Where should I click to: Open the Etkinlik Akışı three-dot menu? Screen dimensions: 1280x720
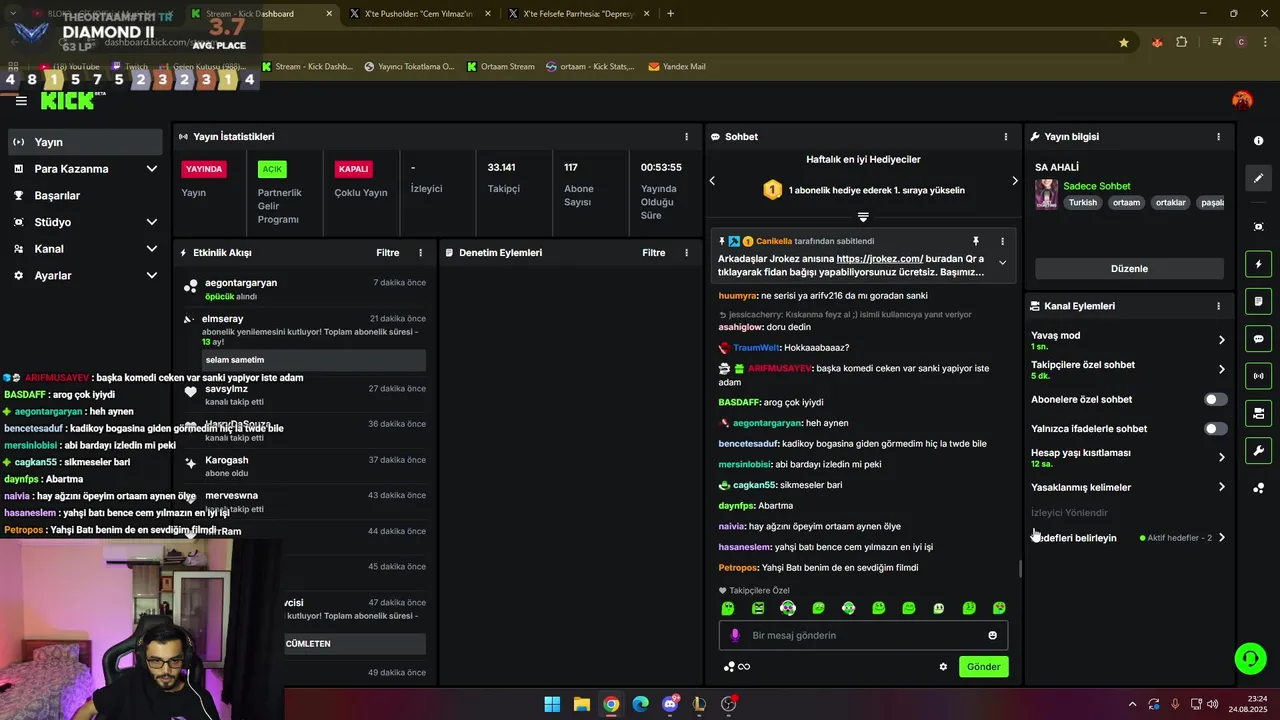click(420, 253)
